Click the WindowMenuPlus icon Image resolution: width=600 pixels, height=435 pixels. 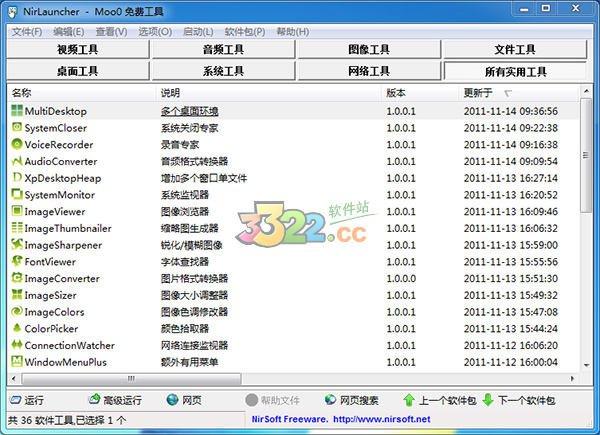pos(17,362)
